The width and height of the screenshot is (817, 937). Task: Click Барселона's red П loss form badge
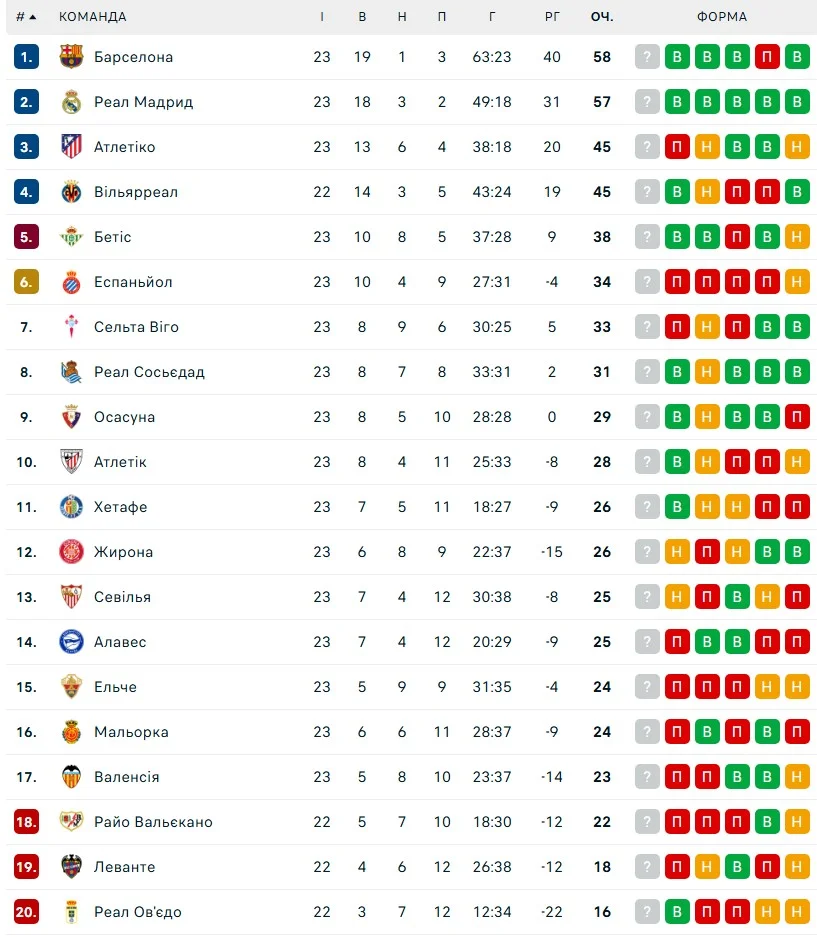[x=767, y=57]
